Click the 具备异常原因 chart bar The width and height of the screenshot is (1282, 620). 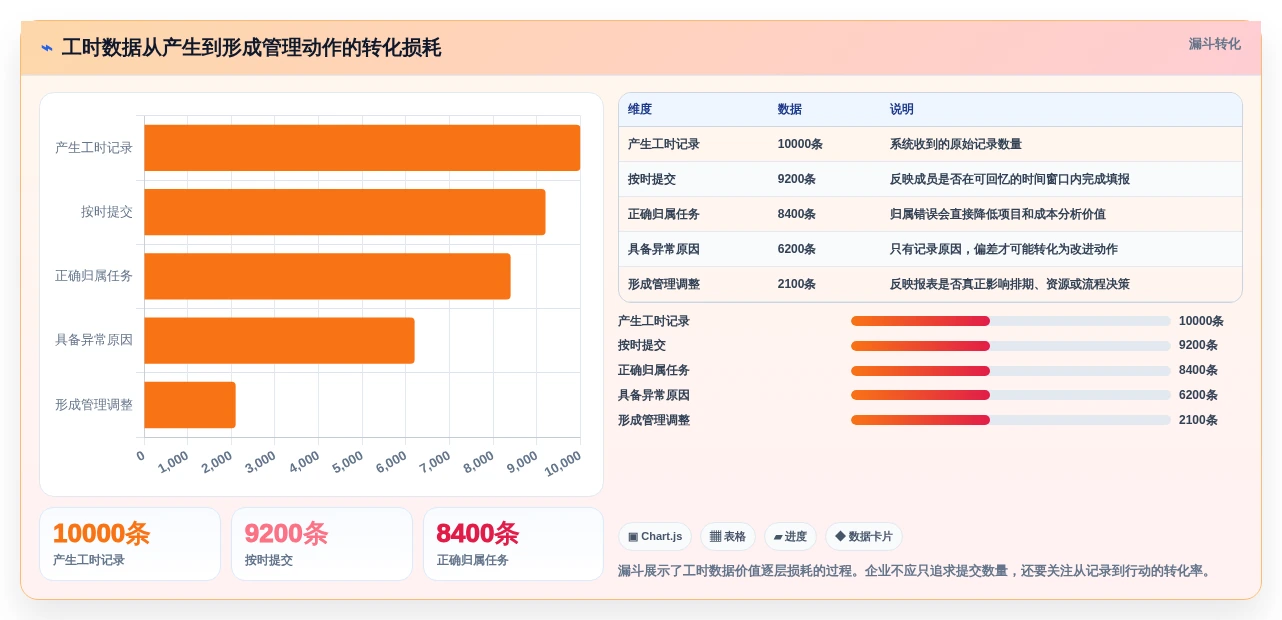(279, 340)
